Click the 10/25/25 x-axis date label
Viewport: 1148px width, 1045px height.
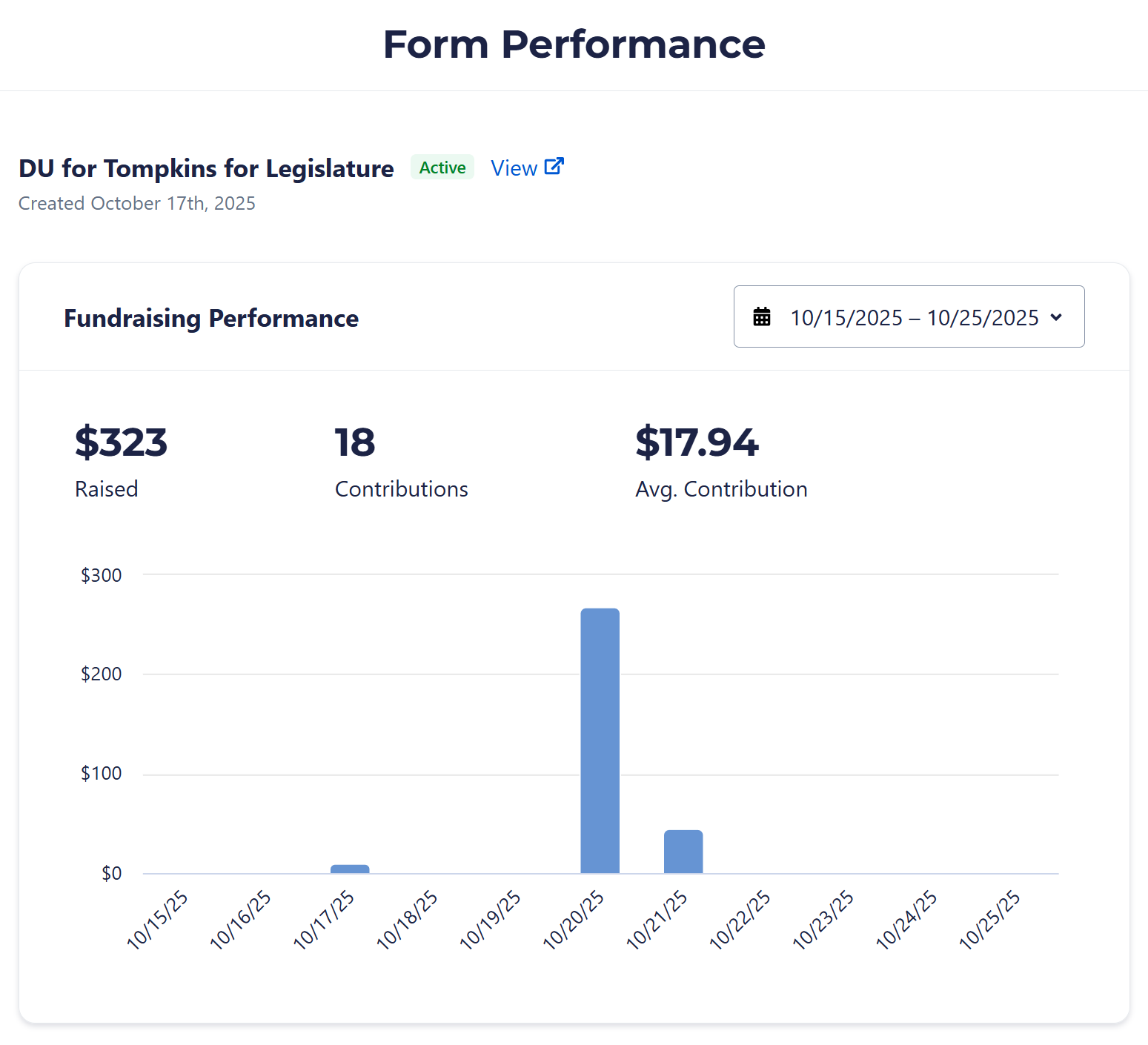(990, 920)
